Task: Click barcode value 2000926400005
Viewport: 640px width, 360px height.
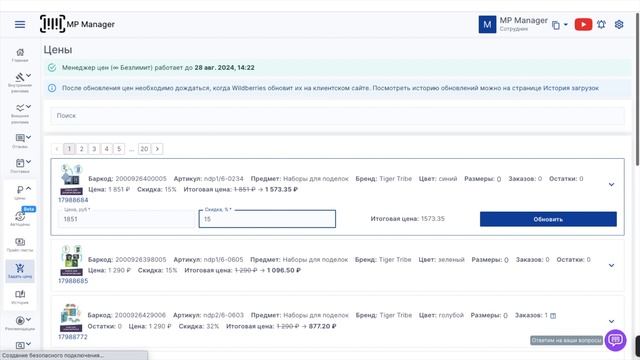Action: pos(141,179)
